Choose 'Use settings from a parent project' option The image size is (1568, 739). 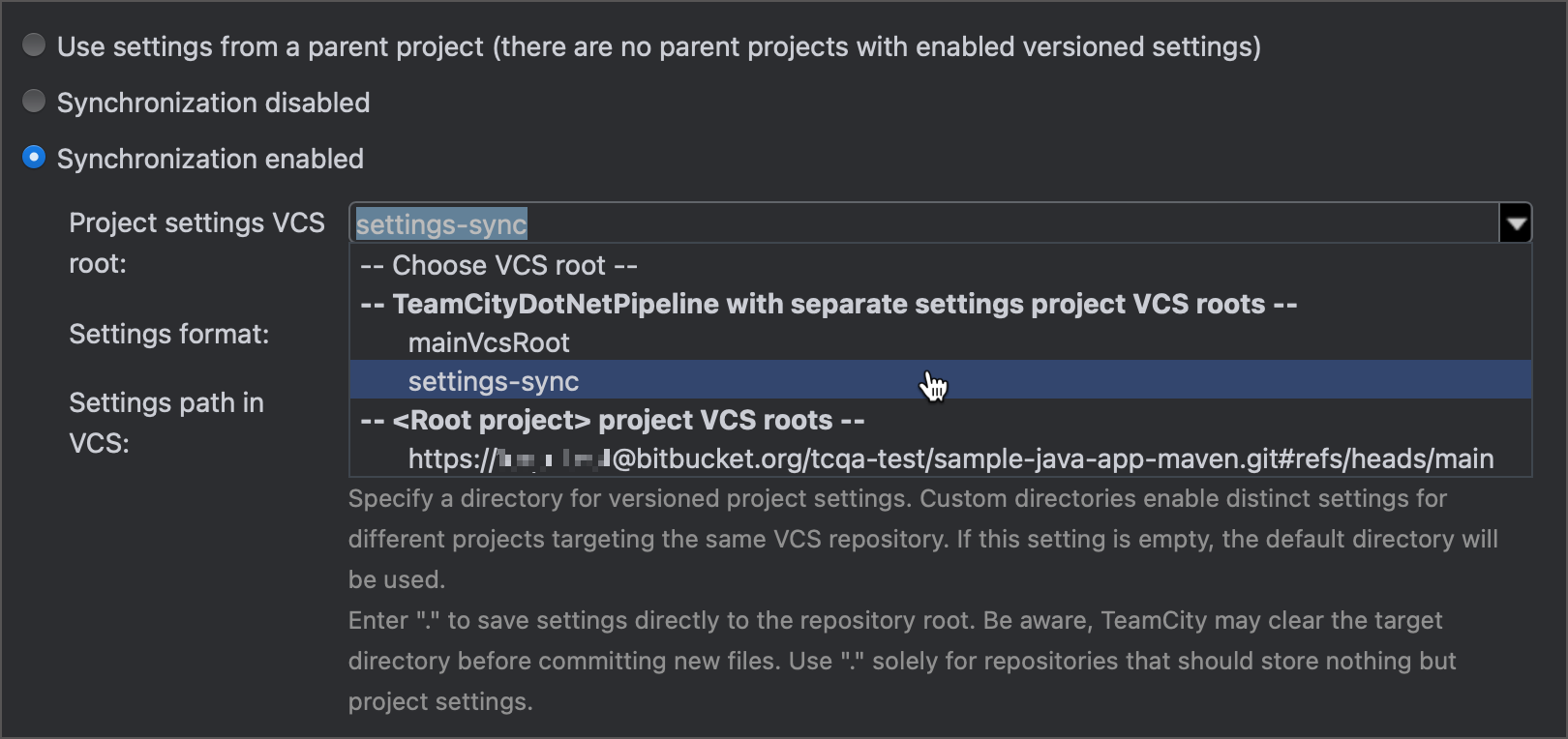coord(34,45)
